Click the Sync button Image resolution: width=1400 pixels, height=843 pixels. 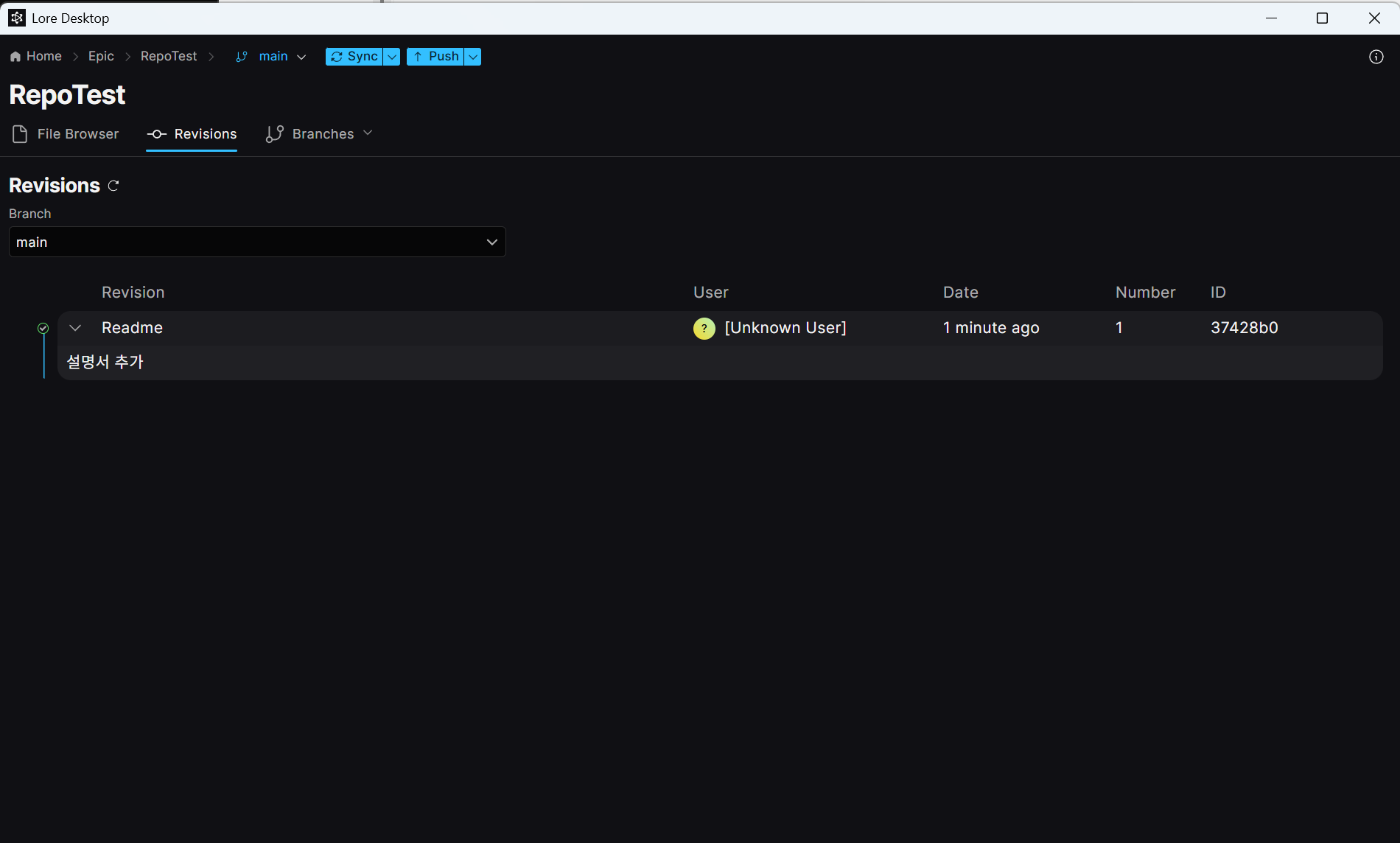(x=354, y=57)
